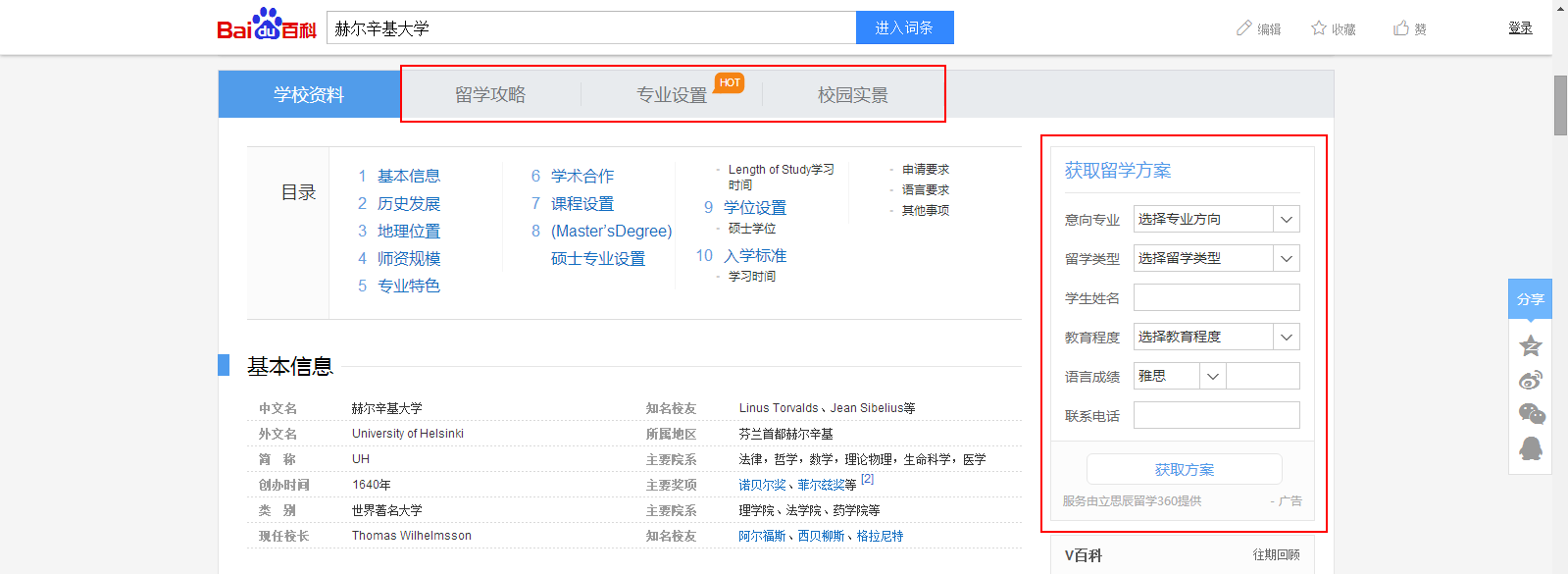
Task: Open the 其他事项 subsection link
Action: 926,211
